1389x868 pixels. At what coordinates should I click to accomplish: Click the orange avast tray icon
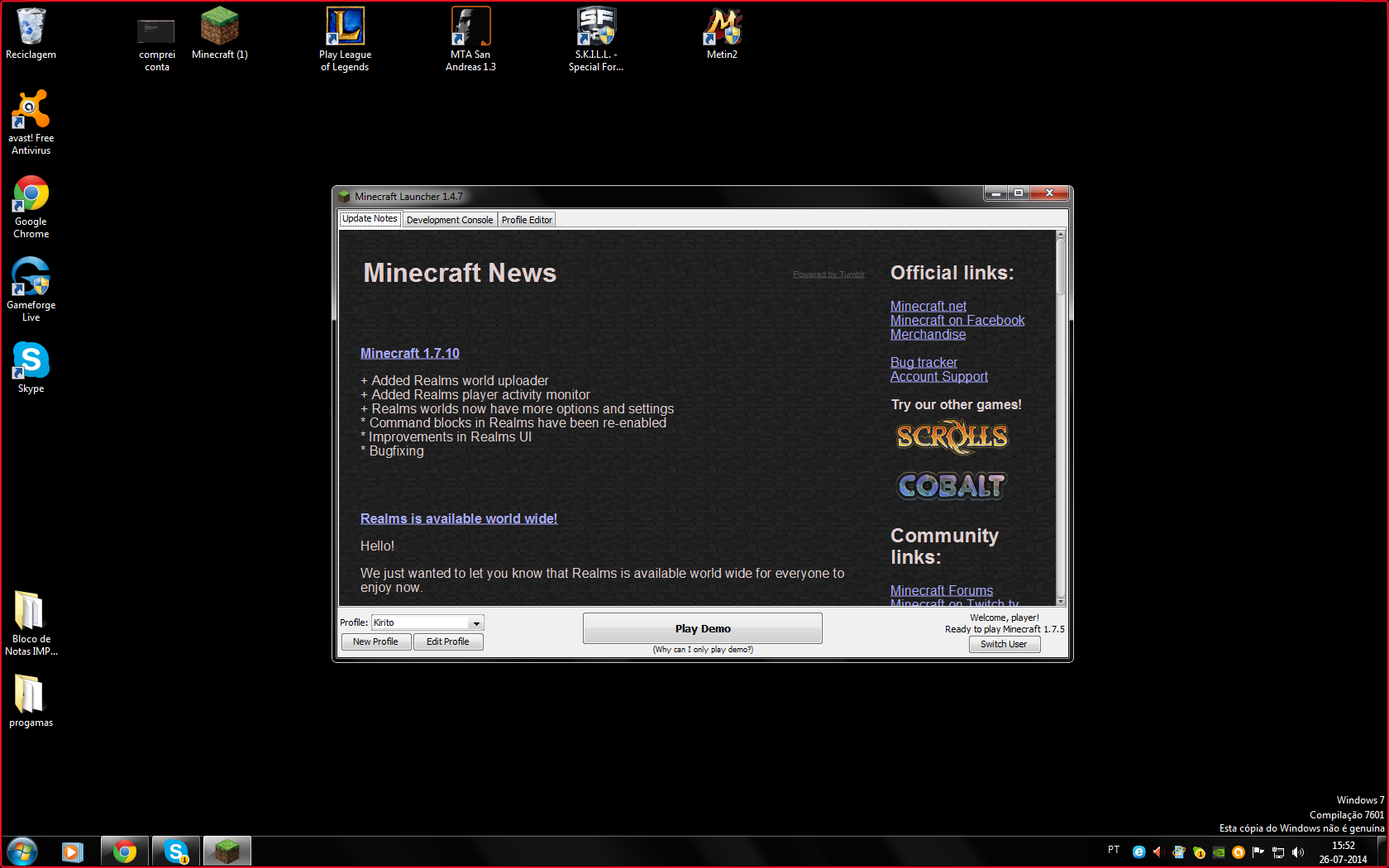[1238, 851]
